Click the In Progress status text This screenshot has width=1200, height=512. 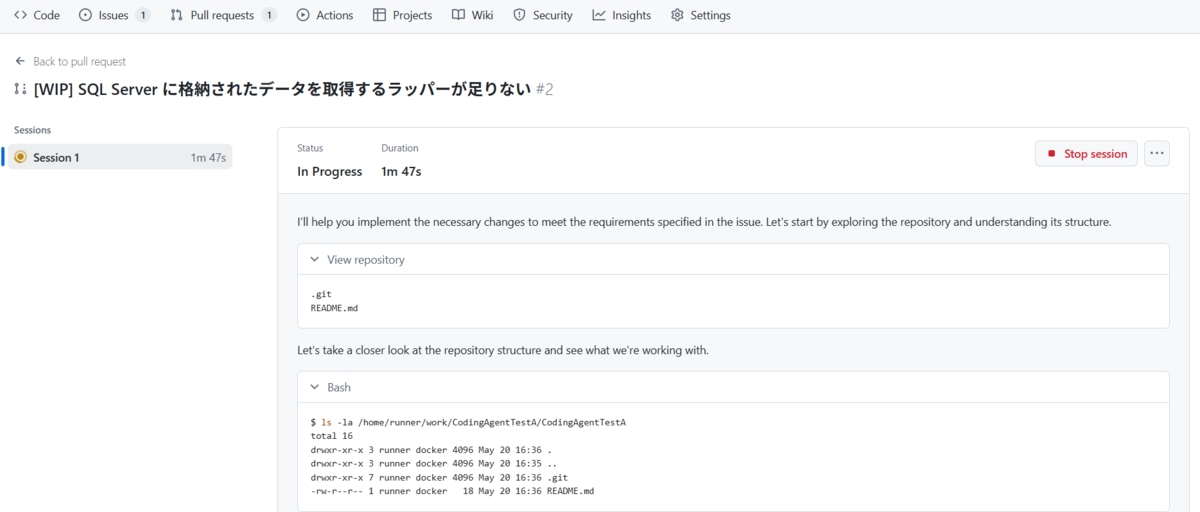point(330,171)
